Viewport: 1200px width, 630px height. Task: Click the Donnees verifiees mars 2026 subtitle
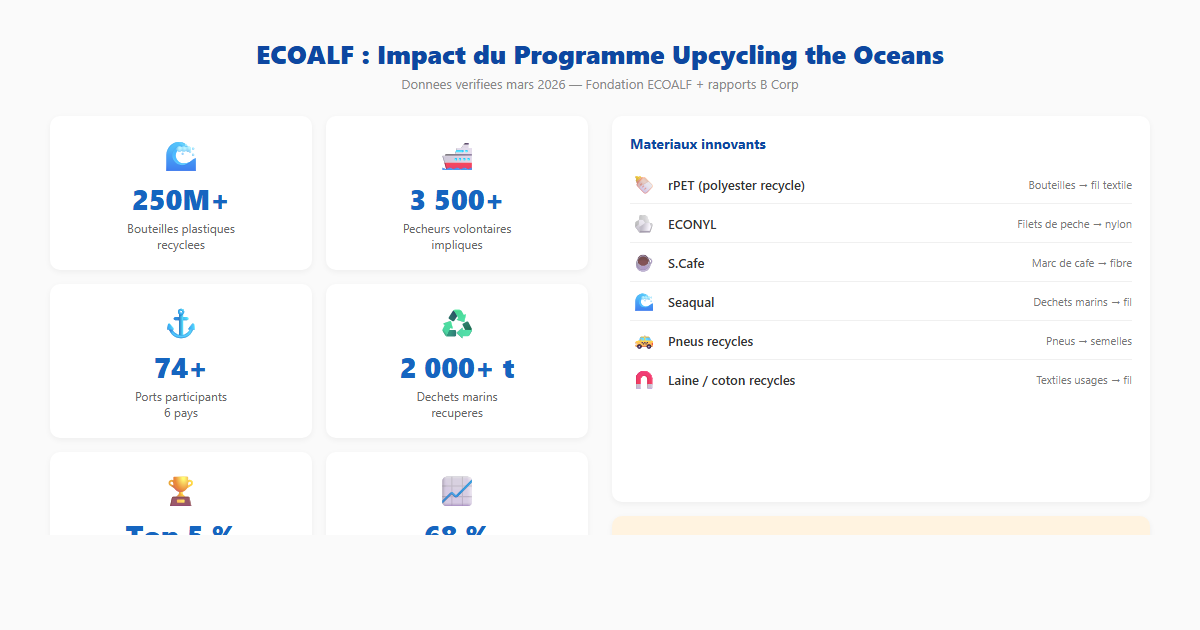click(599, 84)
